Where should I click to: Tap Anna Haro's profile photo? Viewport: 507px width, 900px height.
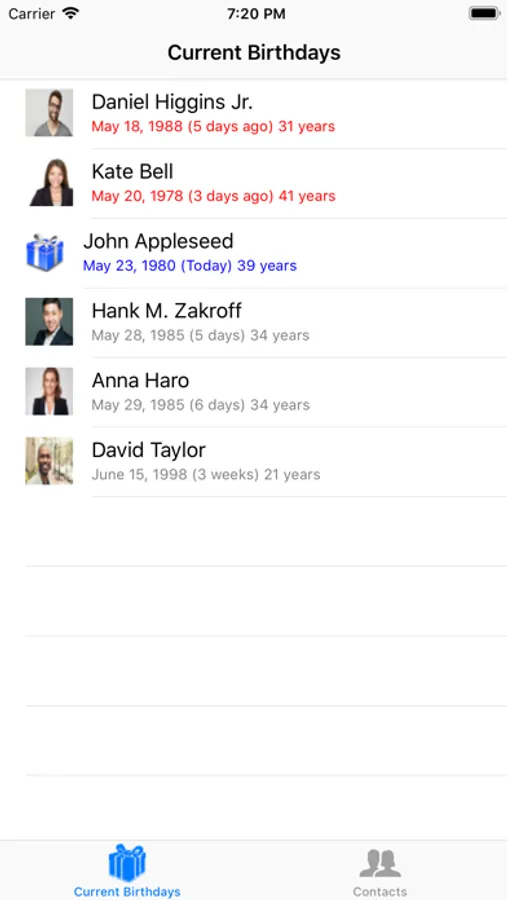(x=49, y=391)
